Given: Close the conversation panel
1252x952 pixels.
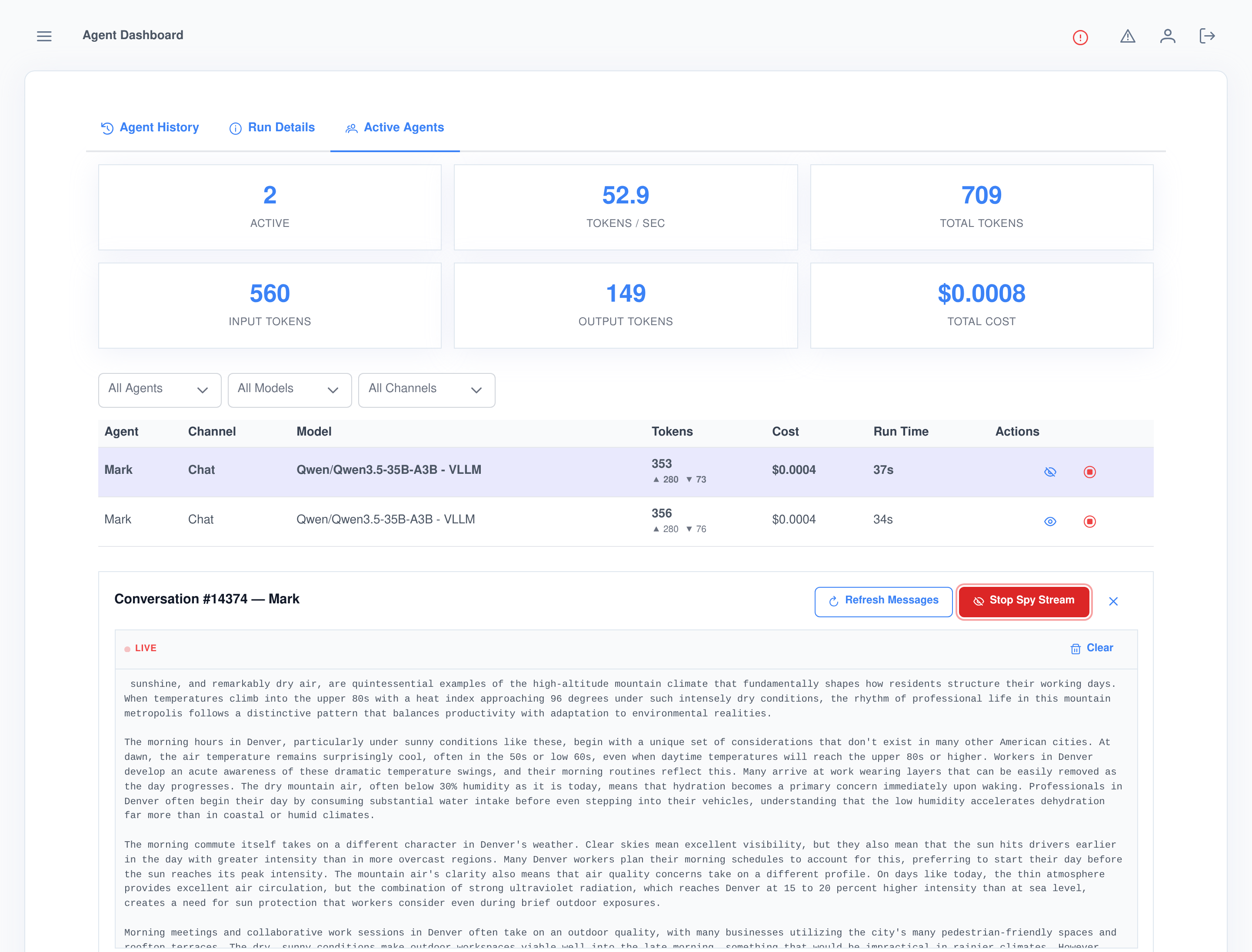Looking at the screenshot, I should (1113, 601).
